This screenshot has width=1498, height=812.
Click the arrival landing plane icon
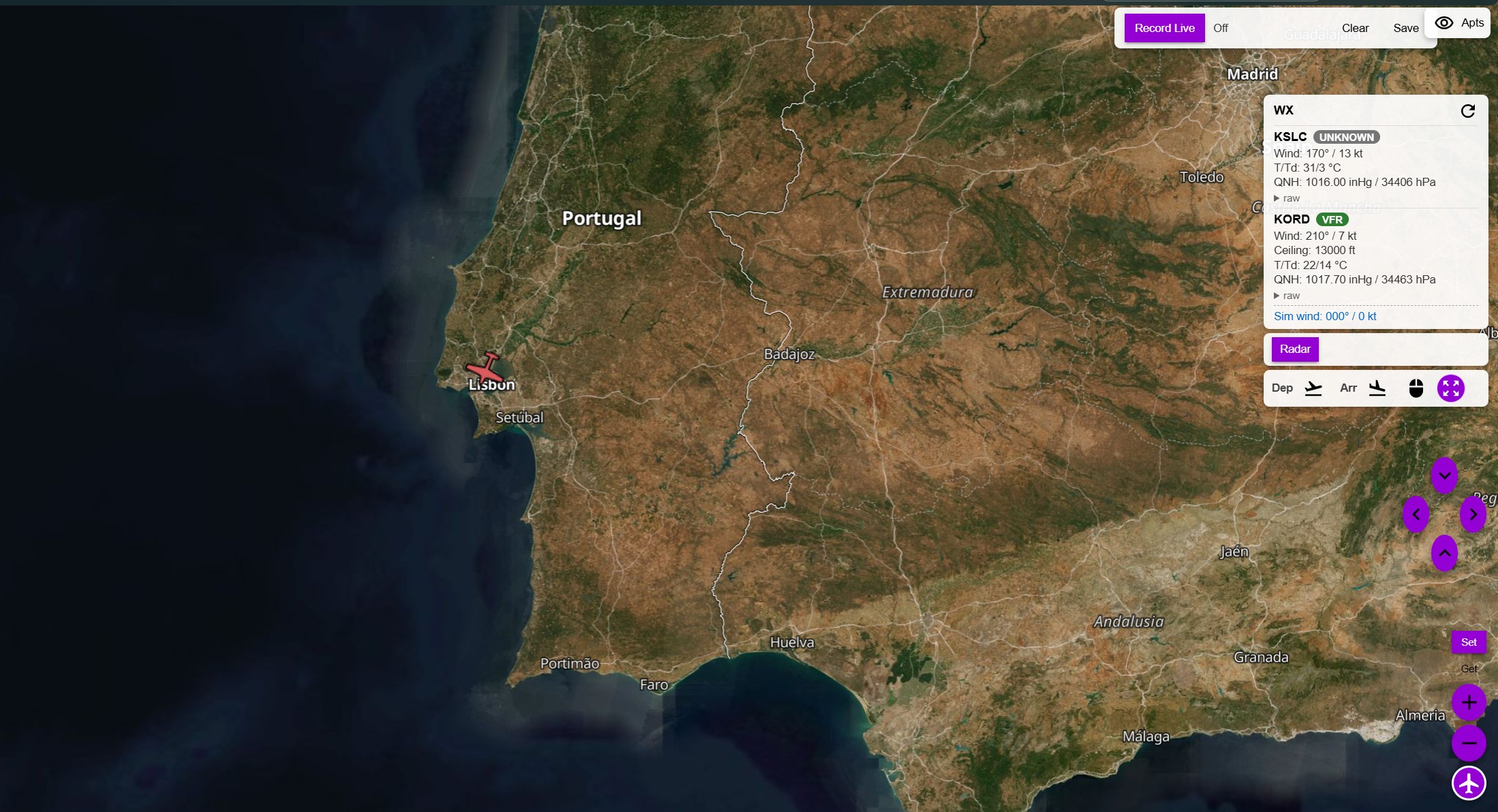pos(1377,388)
